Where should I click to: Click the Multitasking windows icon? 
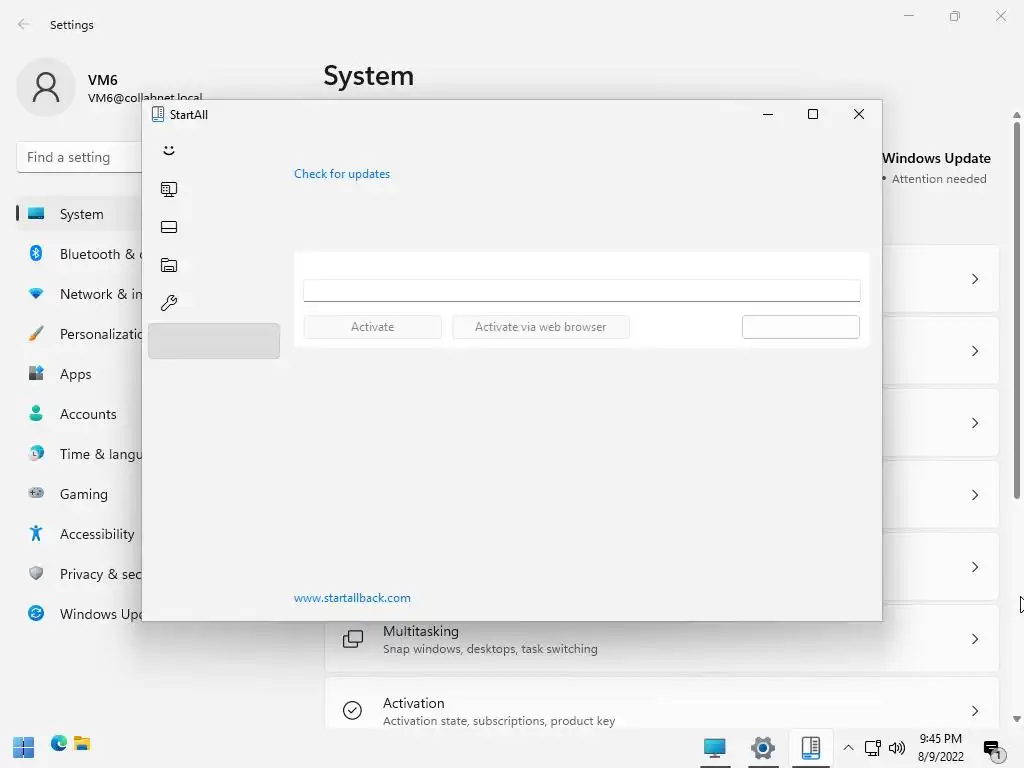click(353, 639)
